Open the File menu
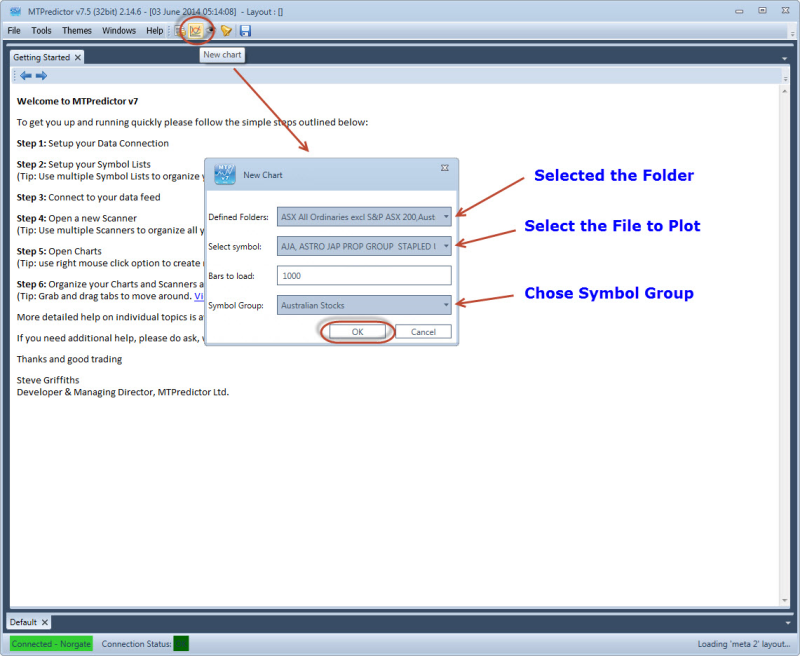 coord(14,31)
